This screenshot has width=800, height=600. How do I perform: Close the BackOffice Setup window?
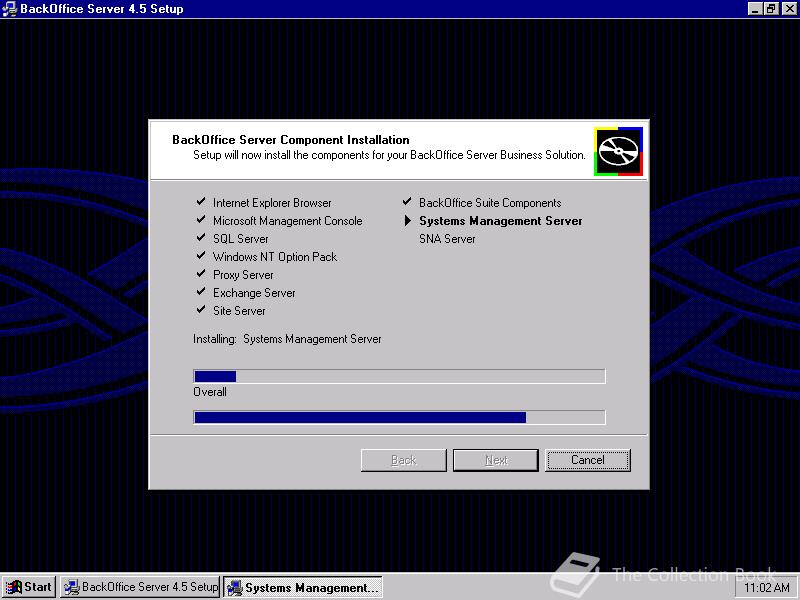click(x=789, y=9)
